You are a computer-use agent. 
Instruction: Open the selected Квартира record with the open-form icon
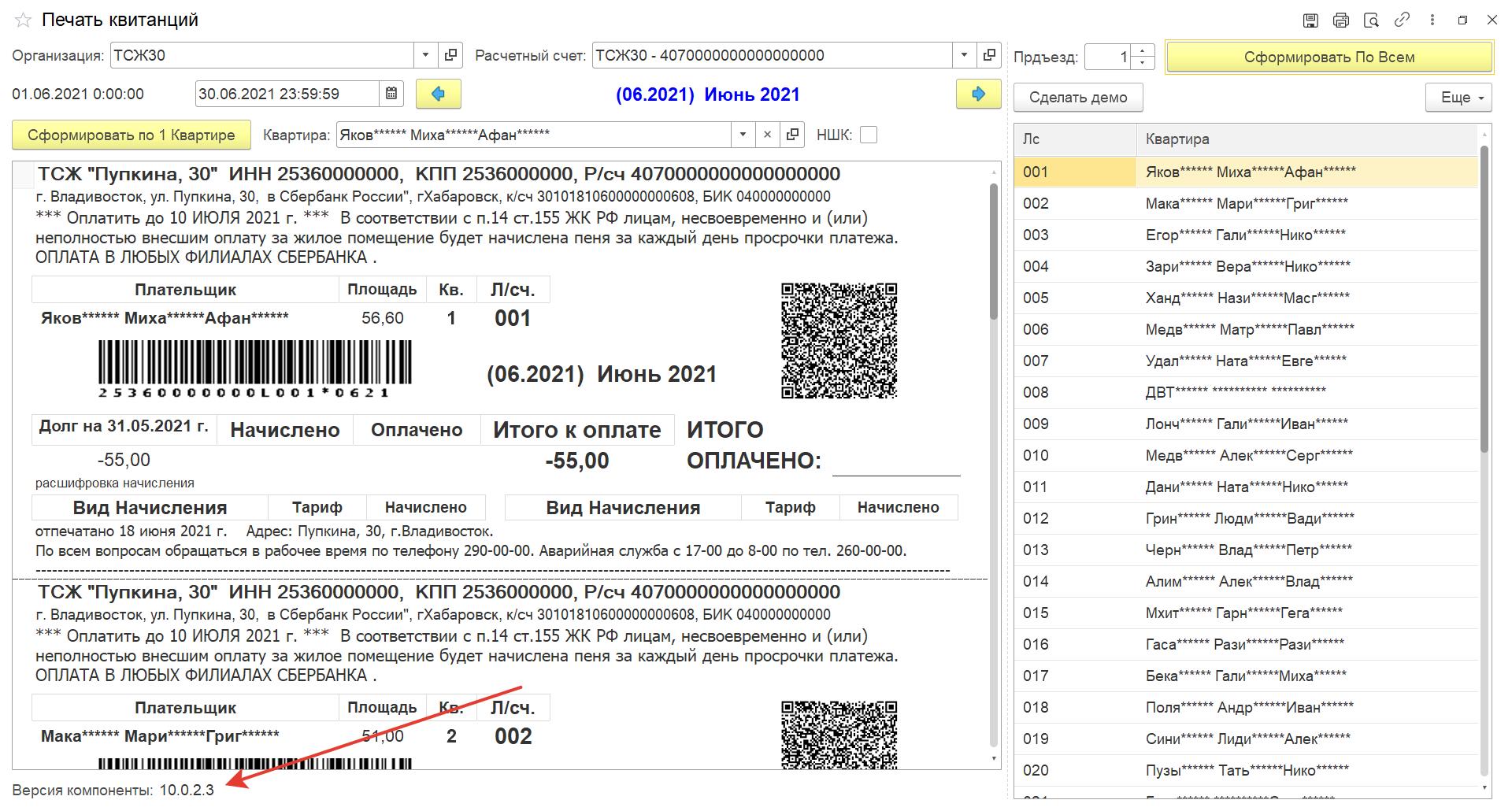tap(792, 135)
